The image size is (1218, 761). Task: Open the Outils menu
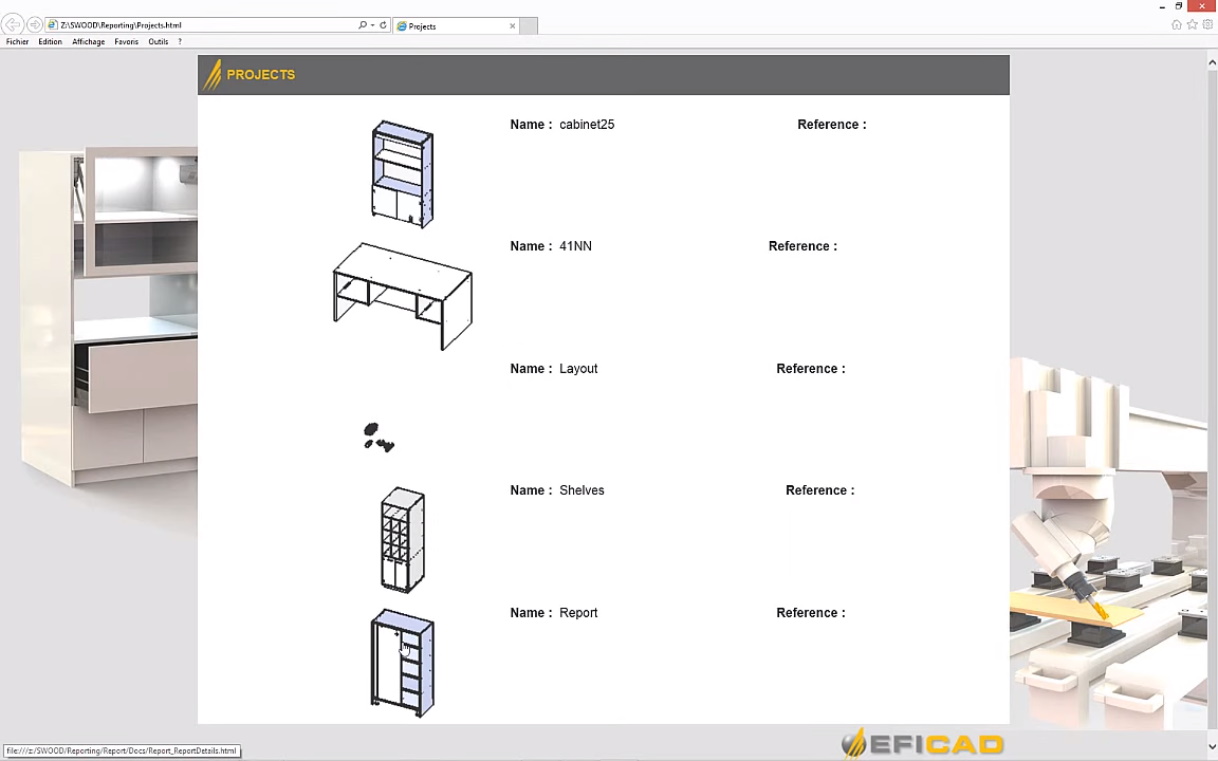pyautogui.click(x=158, y=42)
